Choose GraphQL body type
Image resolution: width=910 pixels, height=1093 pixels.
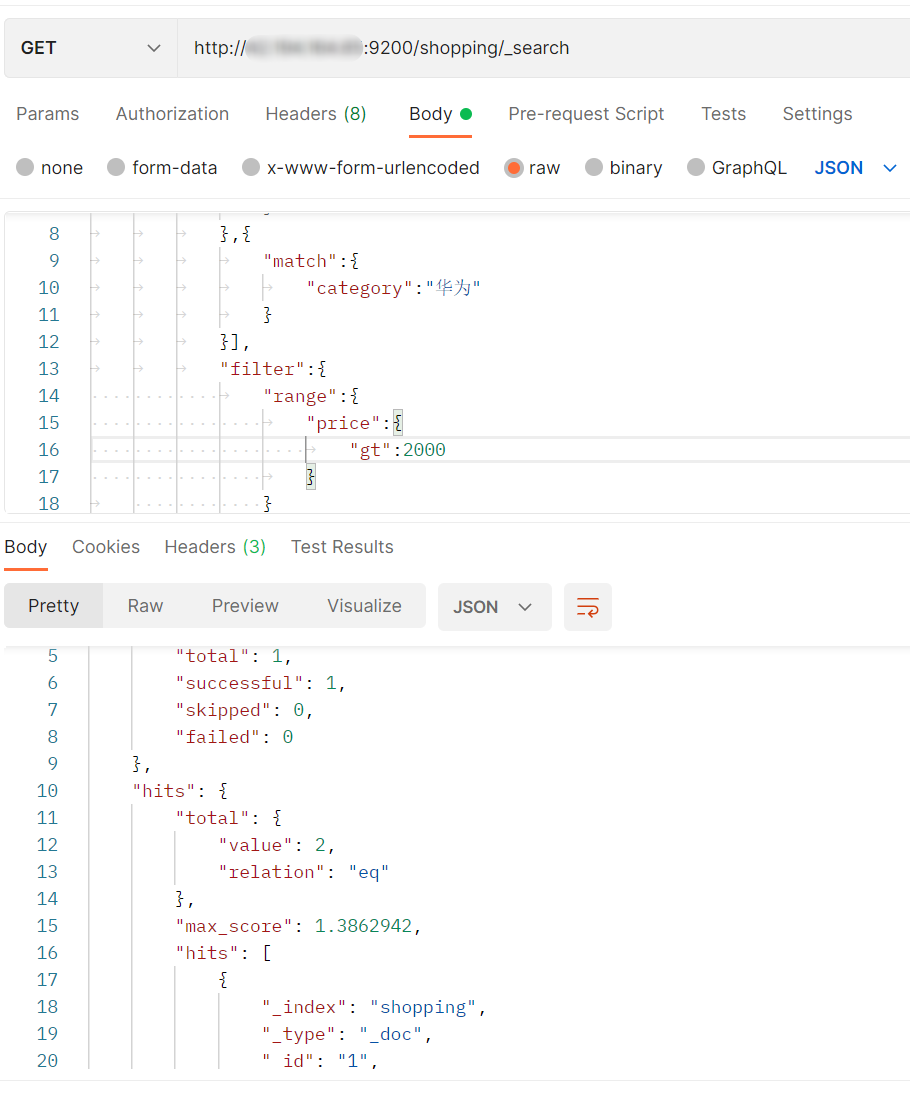tap(696, 168)
